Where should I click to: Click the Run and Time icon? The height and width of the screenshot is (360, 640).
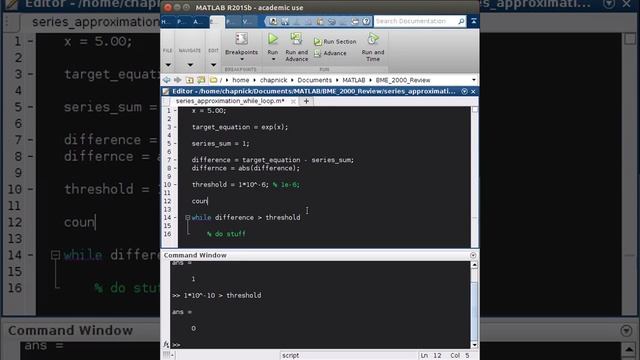click(373, 39)
